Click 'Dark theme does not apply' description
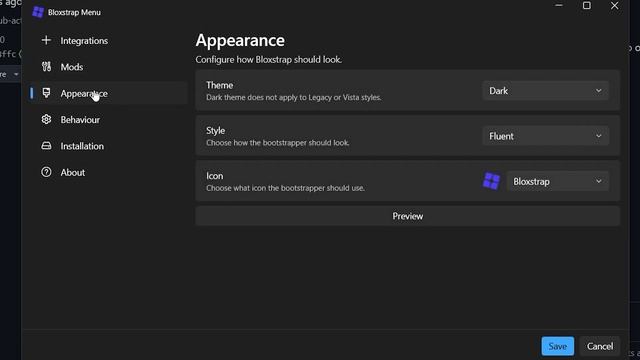 pos(293,98)
